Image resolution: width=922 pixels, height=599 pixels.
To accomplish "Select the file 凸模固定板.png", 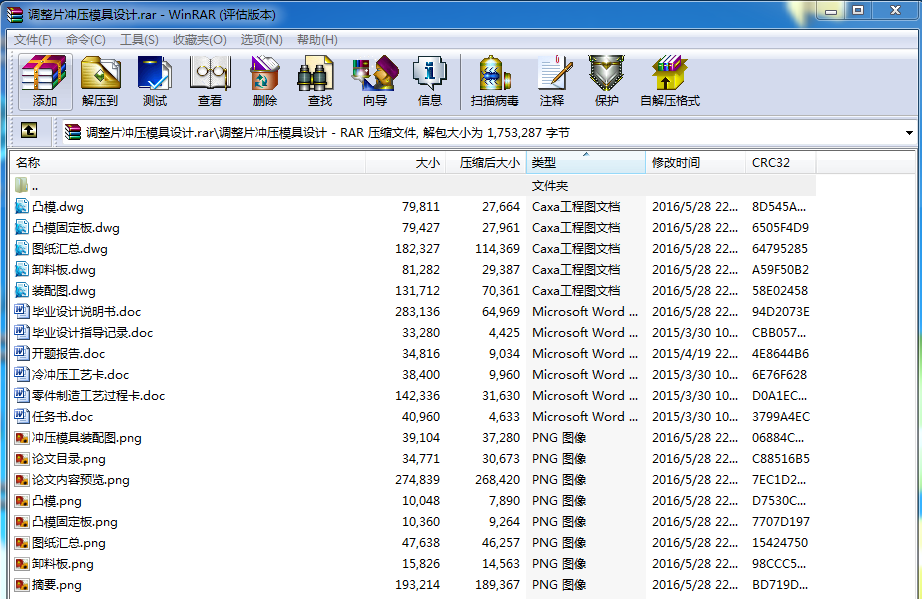I will click(x=75, y=521).
